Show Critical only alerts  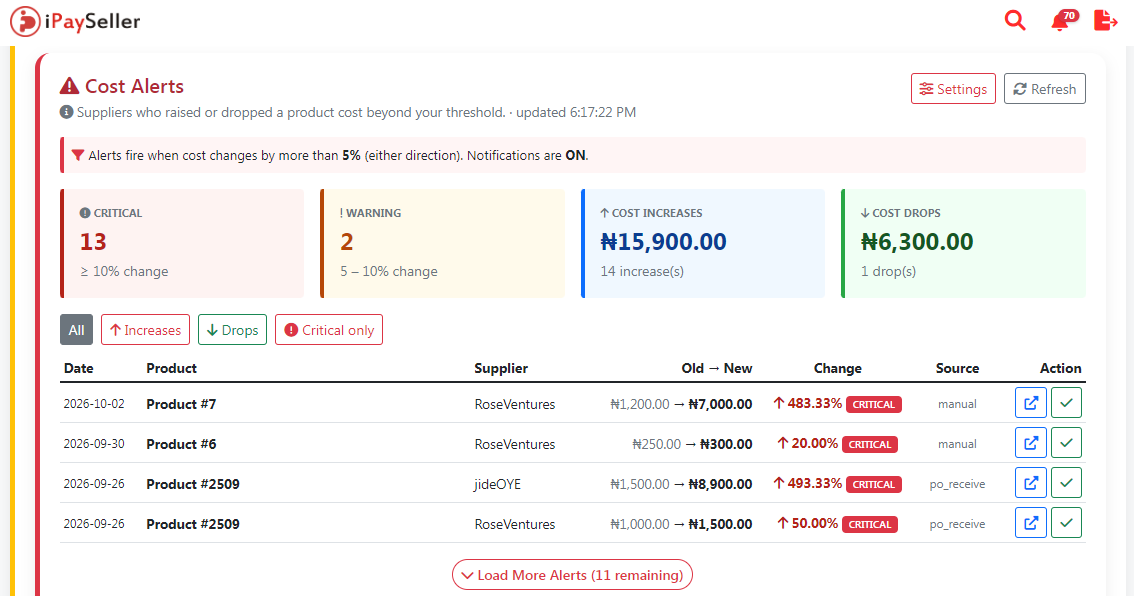pyautogui.click(x=329, y=330)
